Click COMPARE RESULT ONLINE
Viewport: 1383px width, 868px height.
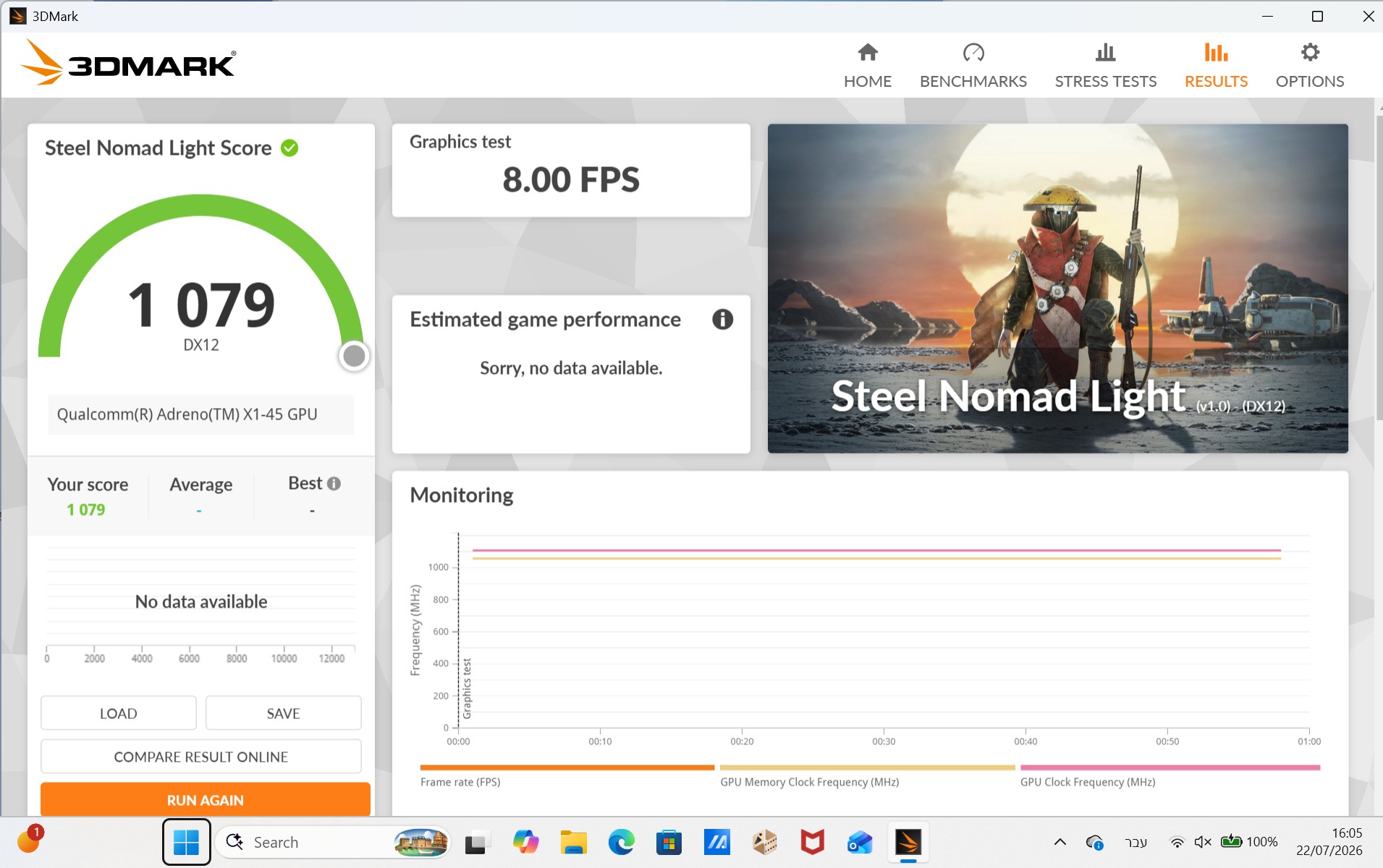tap(201, 757)
